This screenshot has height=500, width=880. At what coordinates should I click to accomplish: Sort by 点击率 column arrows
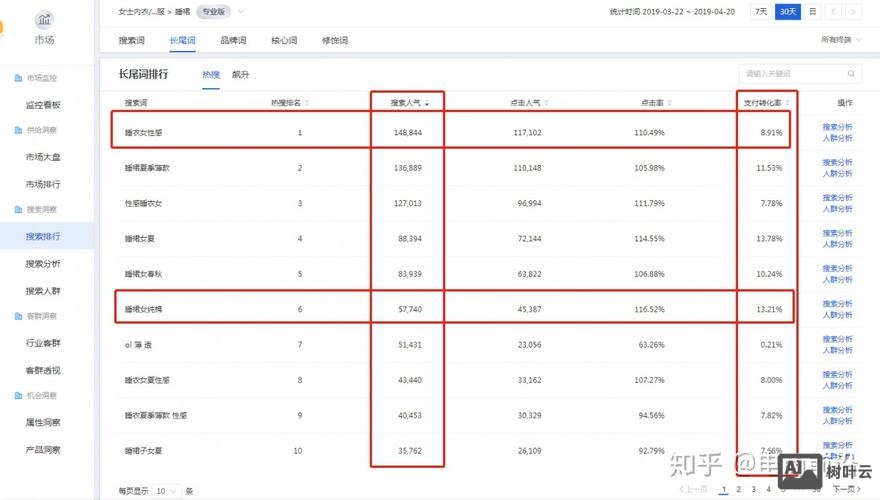coord(670,103)
